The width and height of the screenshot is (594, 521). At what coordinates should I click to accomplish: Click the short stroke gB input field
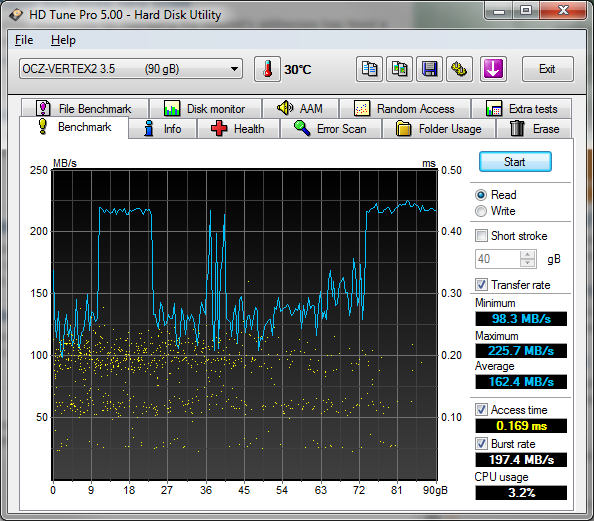click(498, 259)
